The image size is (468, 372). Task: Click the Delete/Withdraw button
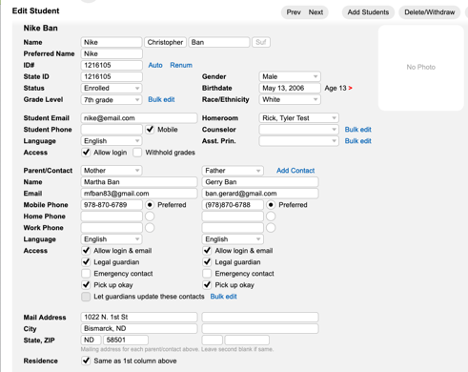tap(430, 12)
